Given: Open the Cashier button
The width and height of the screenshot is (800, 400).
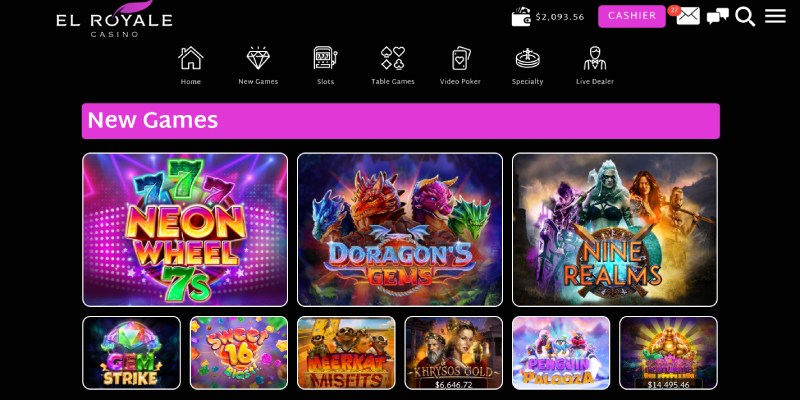Looking at the screenshot, I should [632, 16].
